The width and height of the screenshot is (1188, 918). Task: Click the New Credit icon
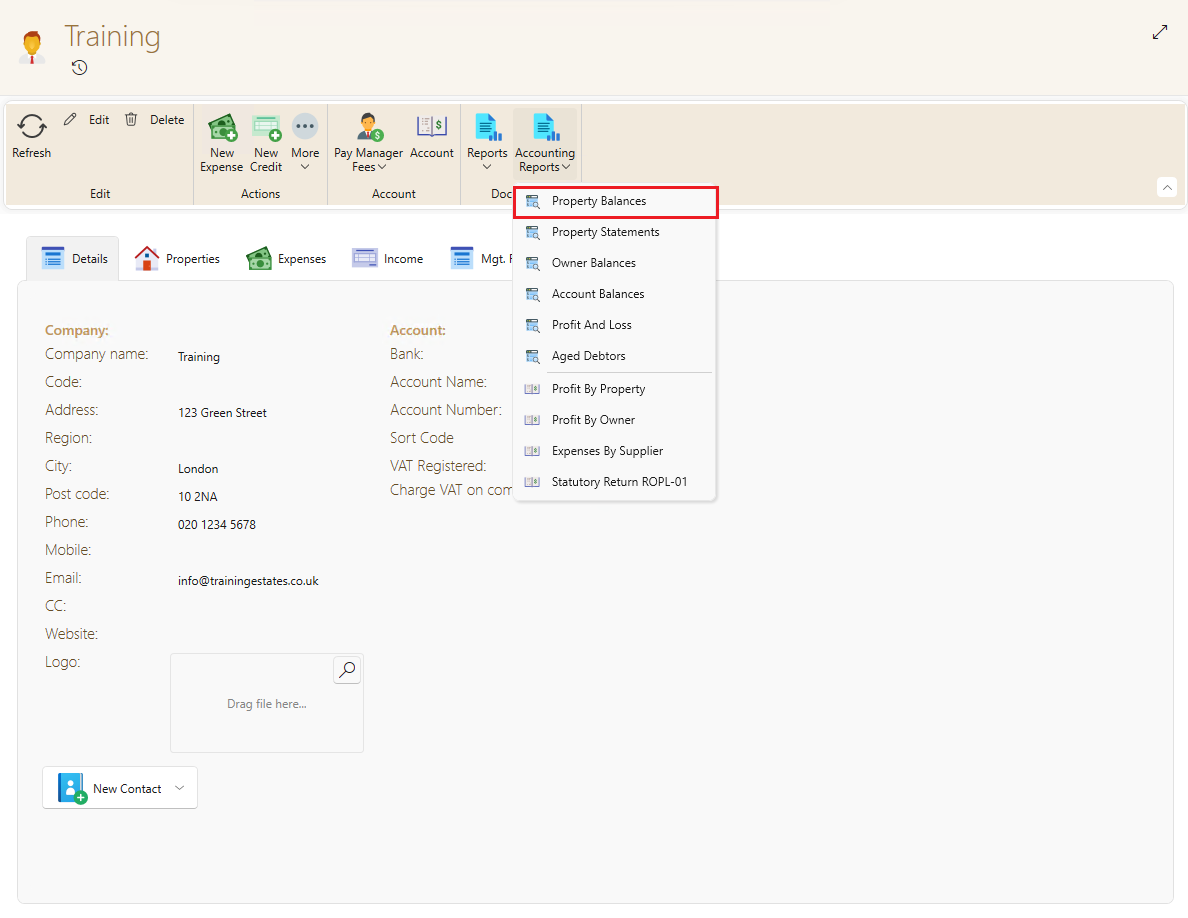pyautogui.click(x=266, y=128)
